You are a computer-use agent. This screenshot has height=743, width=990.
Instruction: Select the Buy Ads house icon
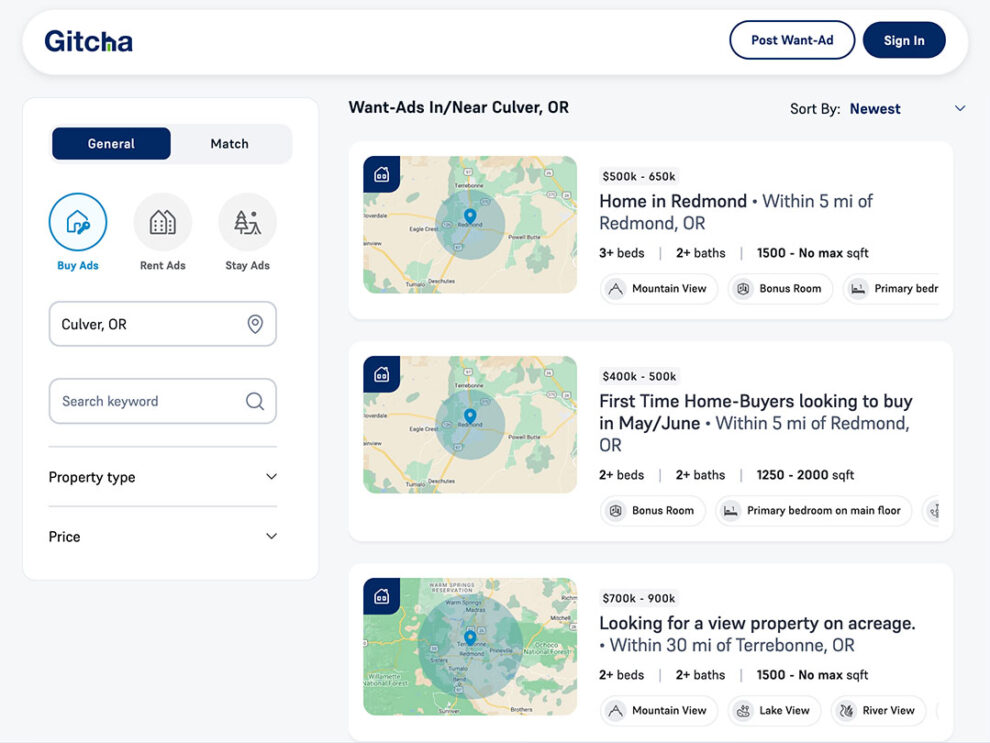point(78,222)
